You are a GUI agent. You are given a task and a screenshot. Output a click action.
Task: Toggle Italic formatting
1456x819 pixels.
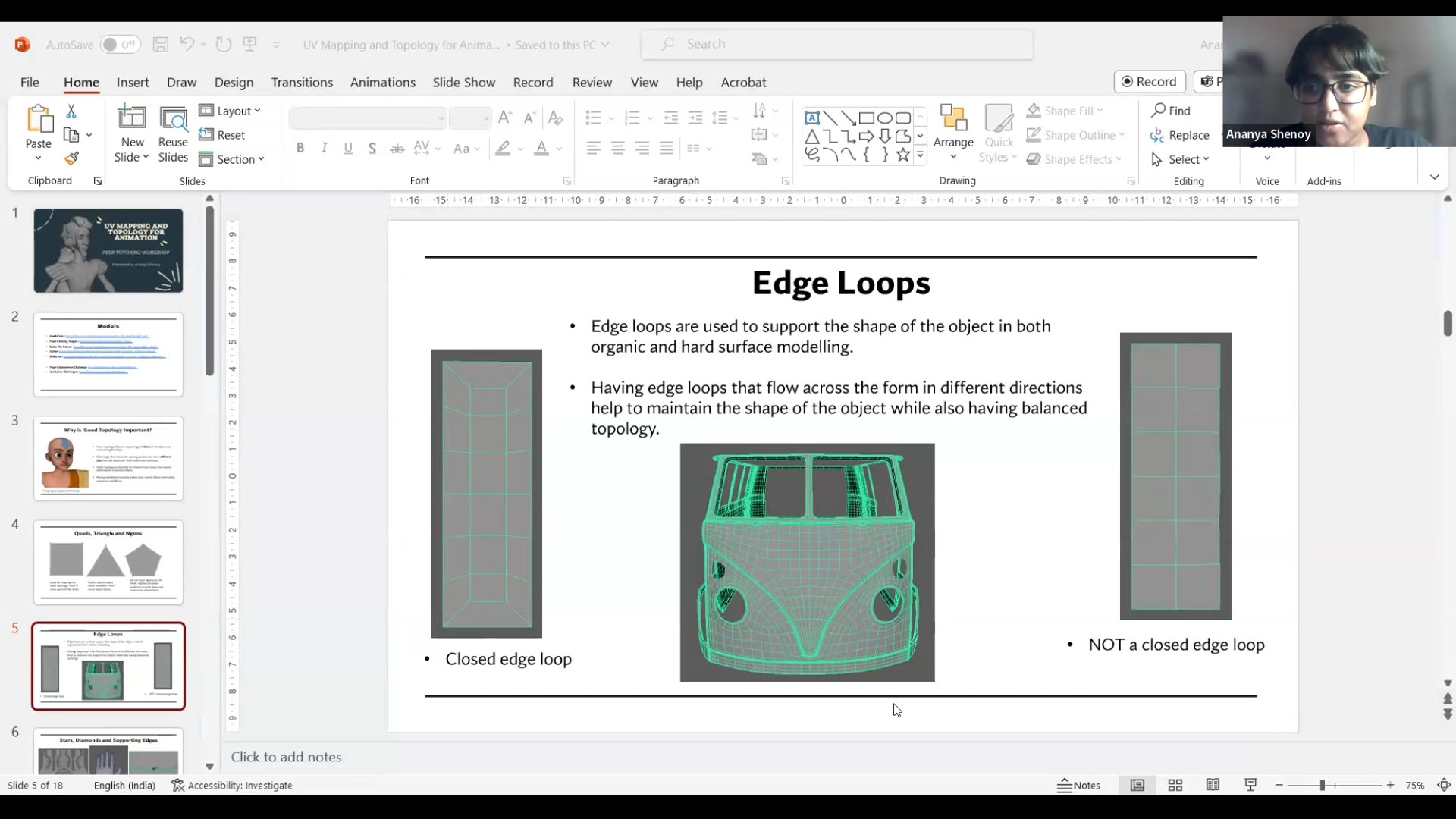[325, 149]
